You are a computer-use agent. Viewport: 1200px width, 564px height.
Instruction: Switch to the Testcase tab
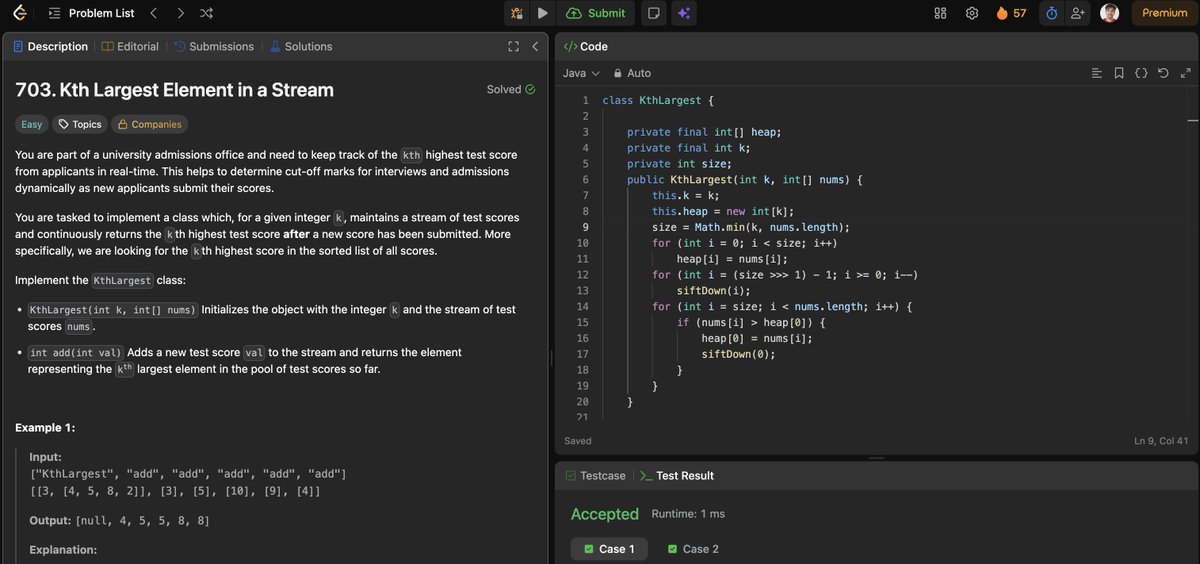[x=596, y=476]
